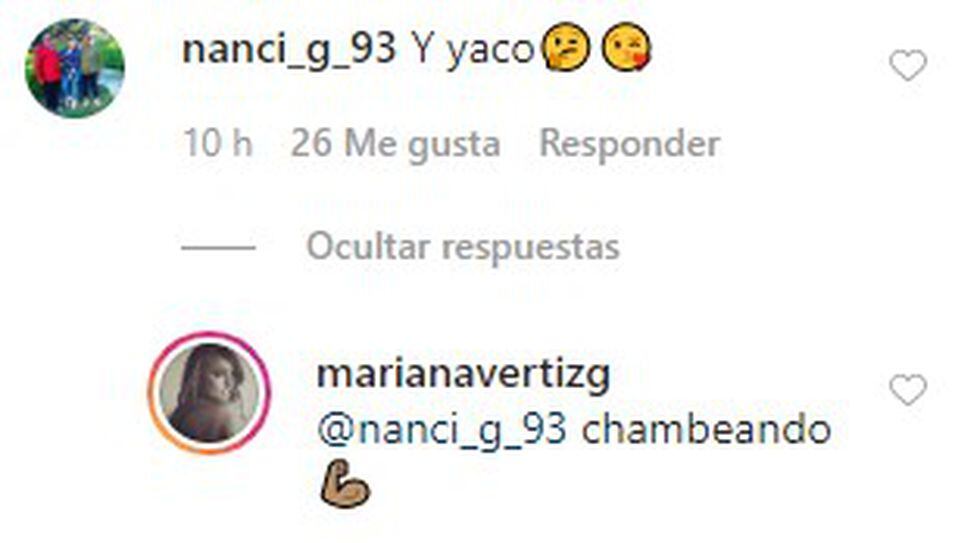
Task: View who liked nanci_g_93's comment
Action: (395, 145)
